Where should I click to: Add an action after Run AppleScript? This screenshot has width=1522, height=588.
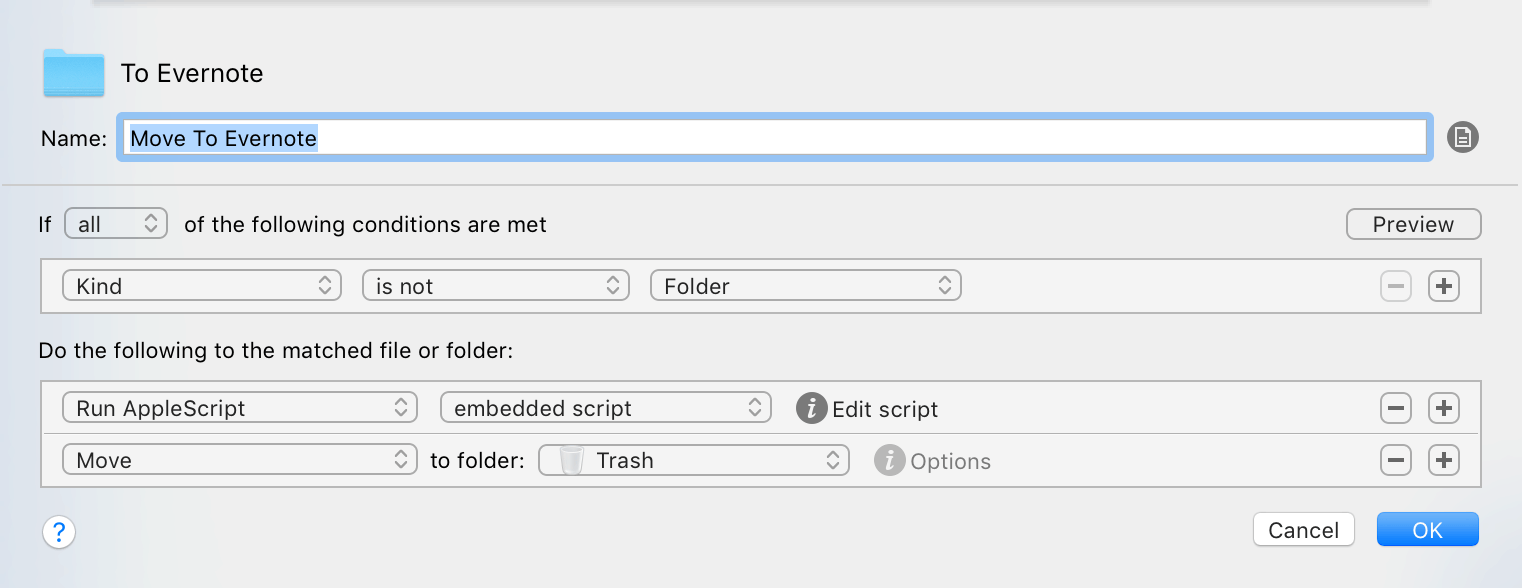tap(1443, 408)
